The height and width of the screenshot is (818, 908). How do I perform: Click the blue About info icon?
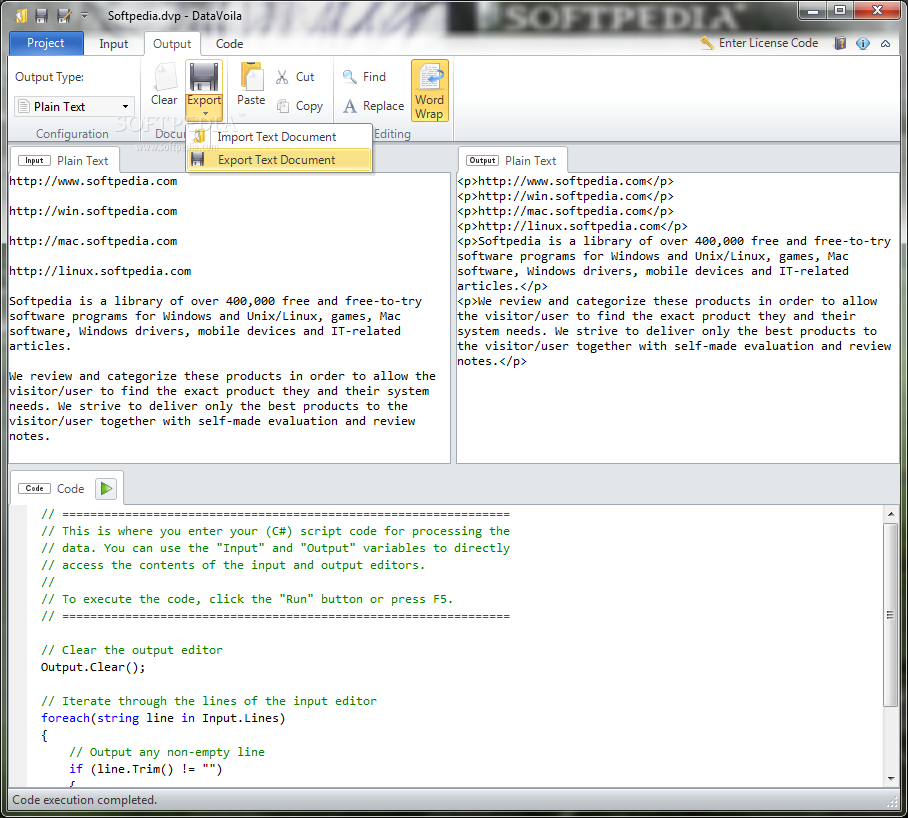863,43
